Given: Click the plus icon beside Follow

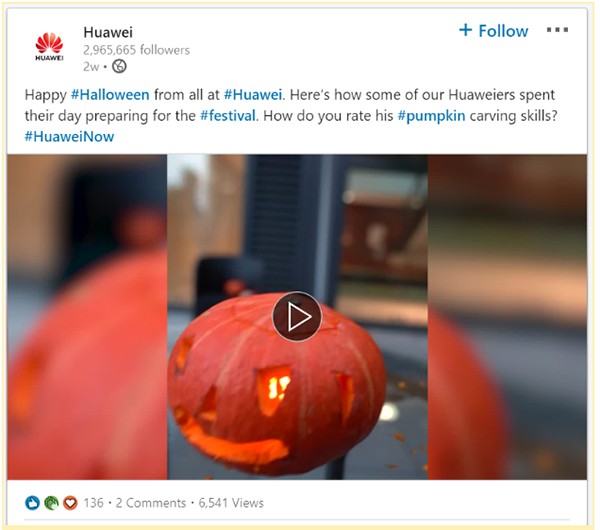Looking at the screenshot, I should coord(465,30).
